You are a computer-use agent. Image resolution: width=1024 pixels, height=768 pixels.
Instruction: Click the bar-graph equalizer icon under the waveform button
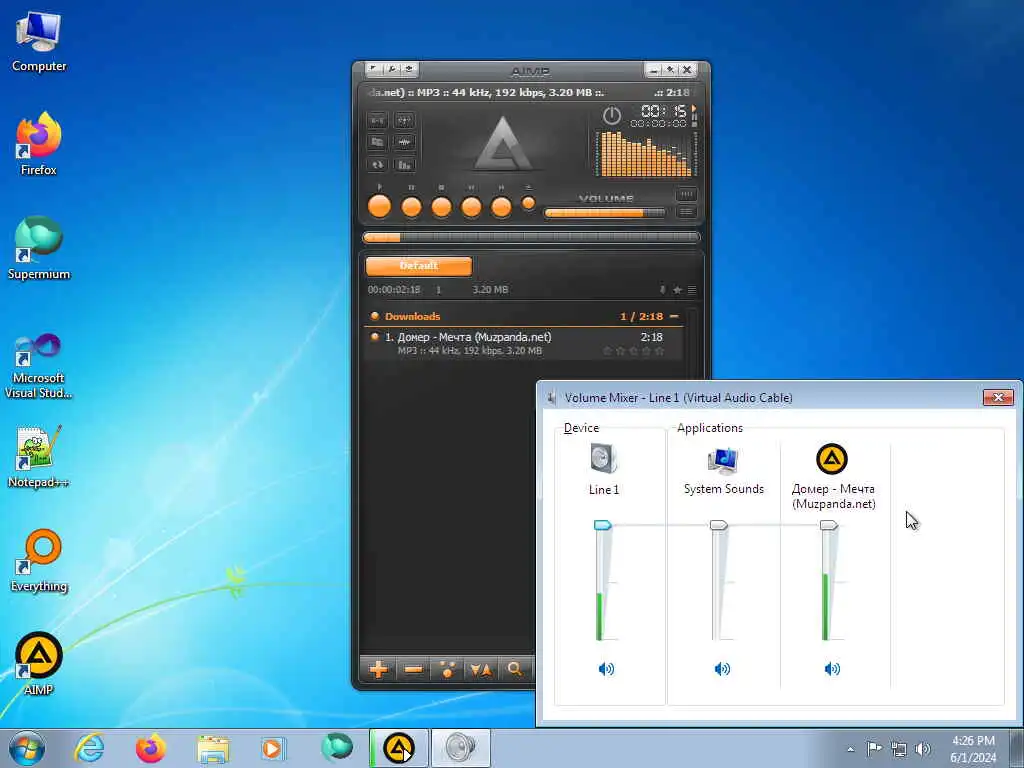coord(404,165)
